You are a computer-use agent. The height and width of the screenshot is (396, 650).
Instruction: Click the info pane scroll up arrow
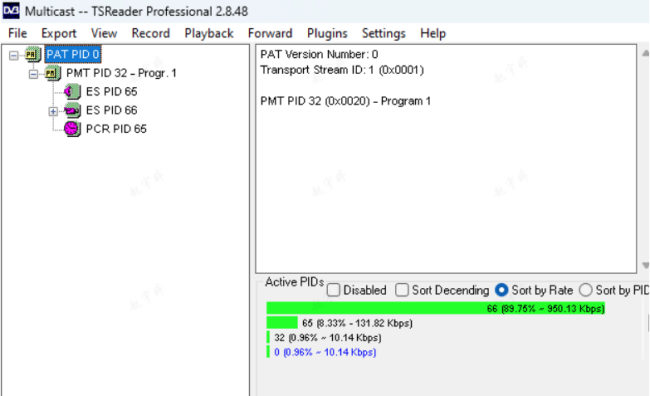pos(645,53)
